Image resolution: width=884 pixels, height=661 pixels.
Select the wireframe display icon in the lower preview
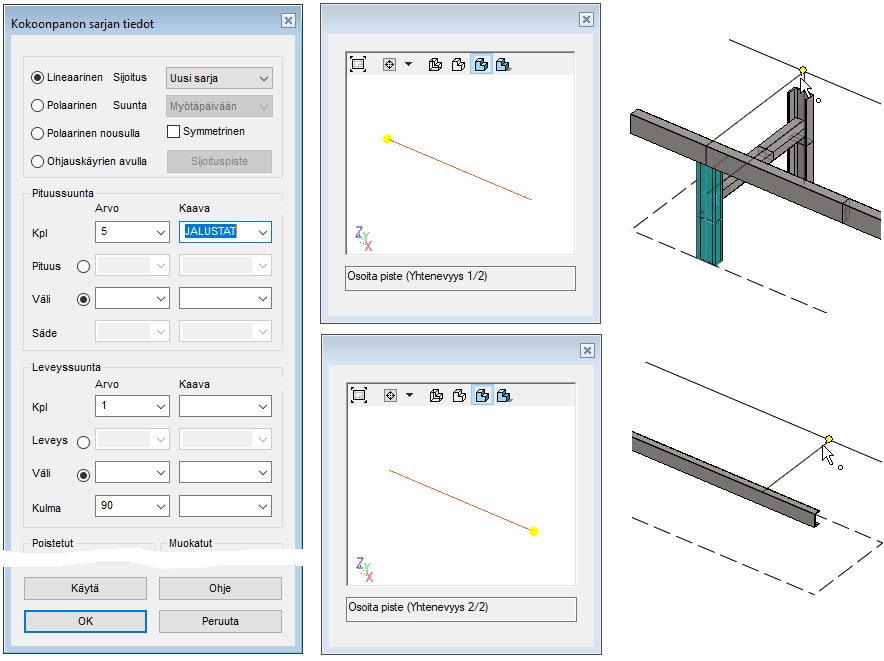click(435, 396)
